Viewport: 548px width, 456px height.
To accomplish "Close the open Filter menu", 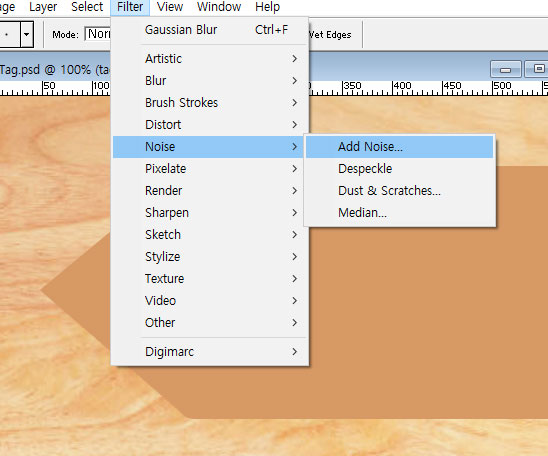I will [x=130, y=7].
